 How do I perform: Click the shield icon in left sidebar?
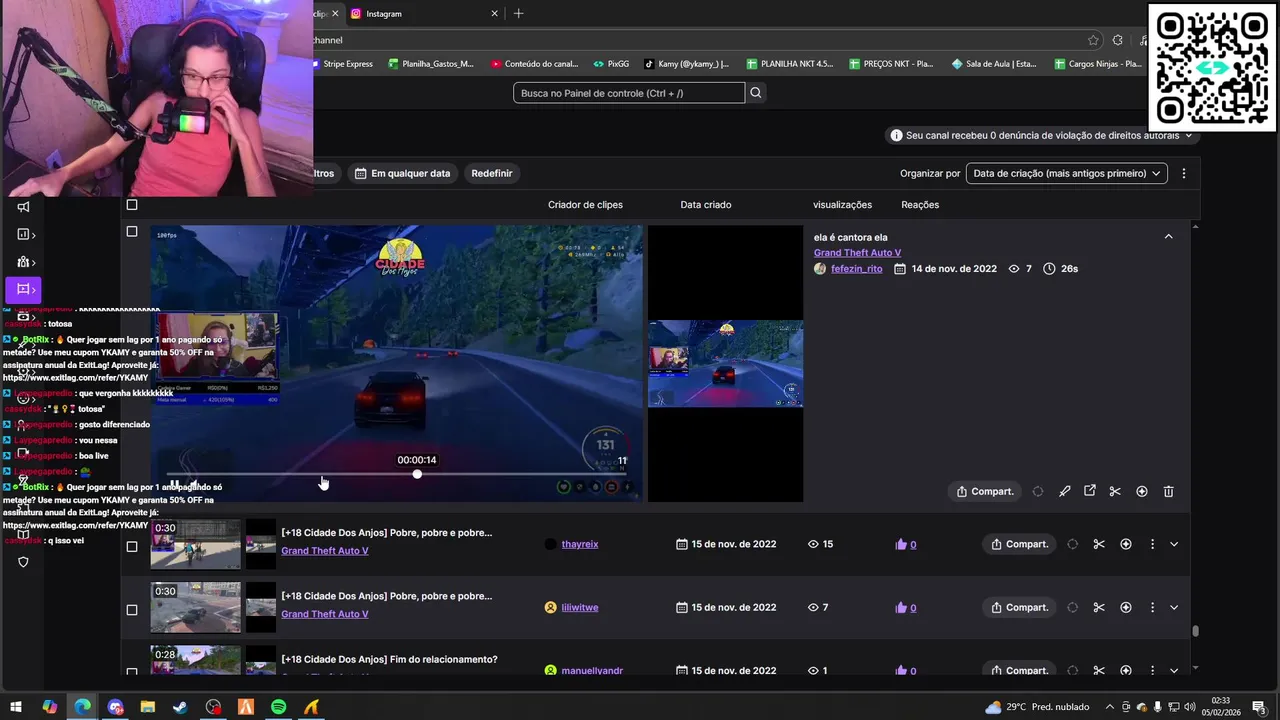pyautogui.click(x=23, y=562)
